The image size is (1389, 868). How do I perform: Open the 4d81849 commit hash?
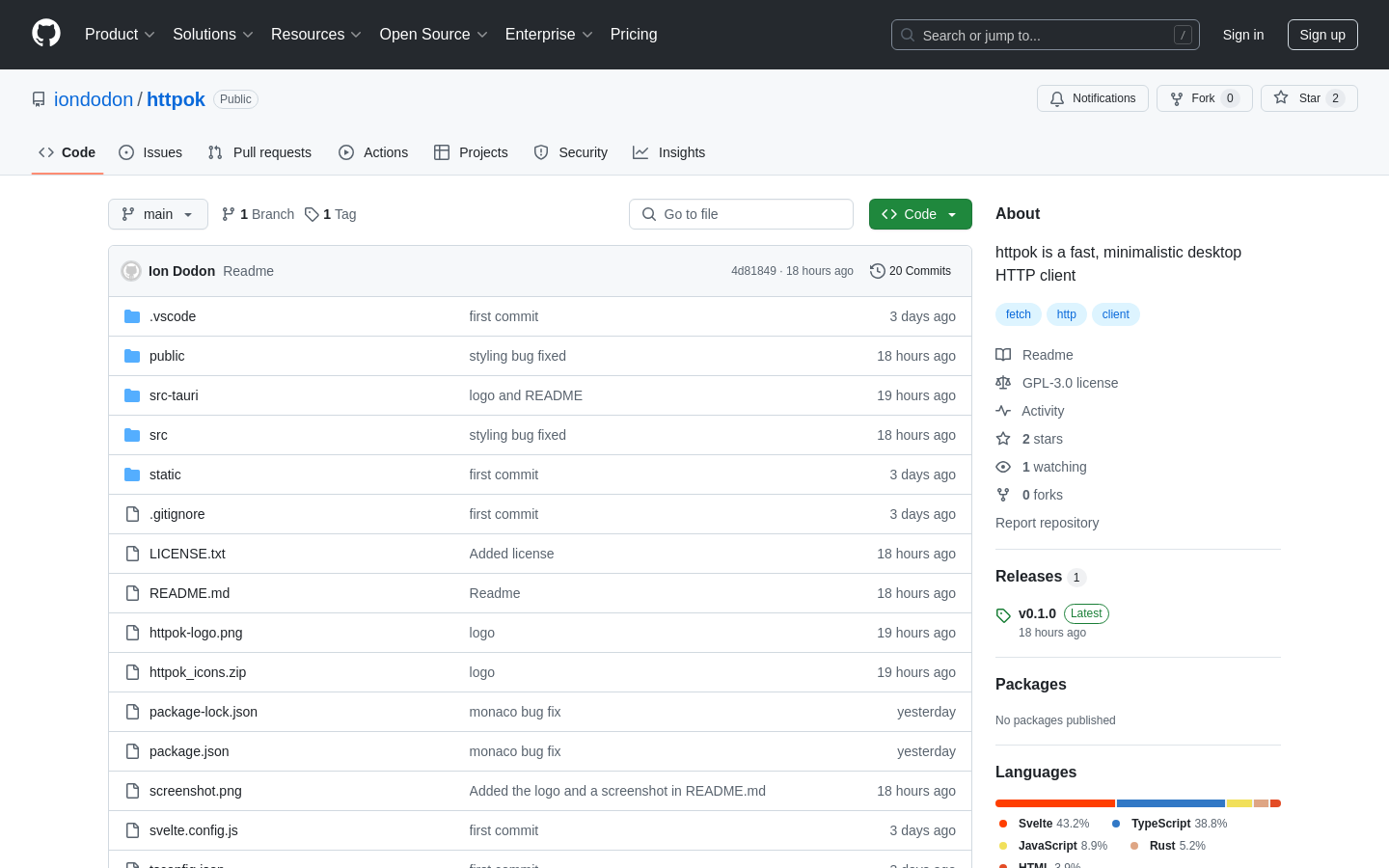(x=753, y=271)
